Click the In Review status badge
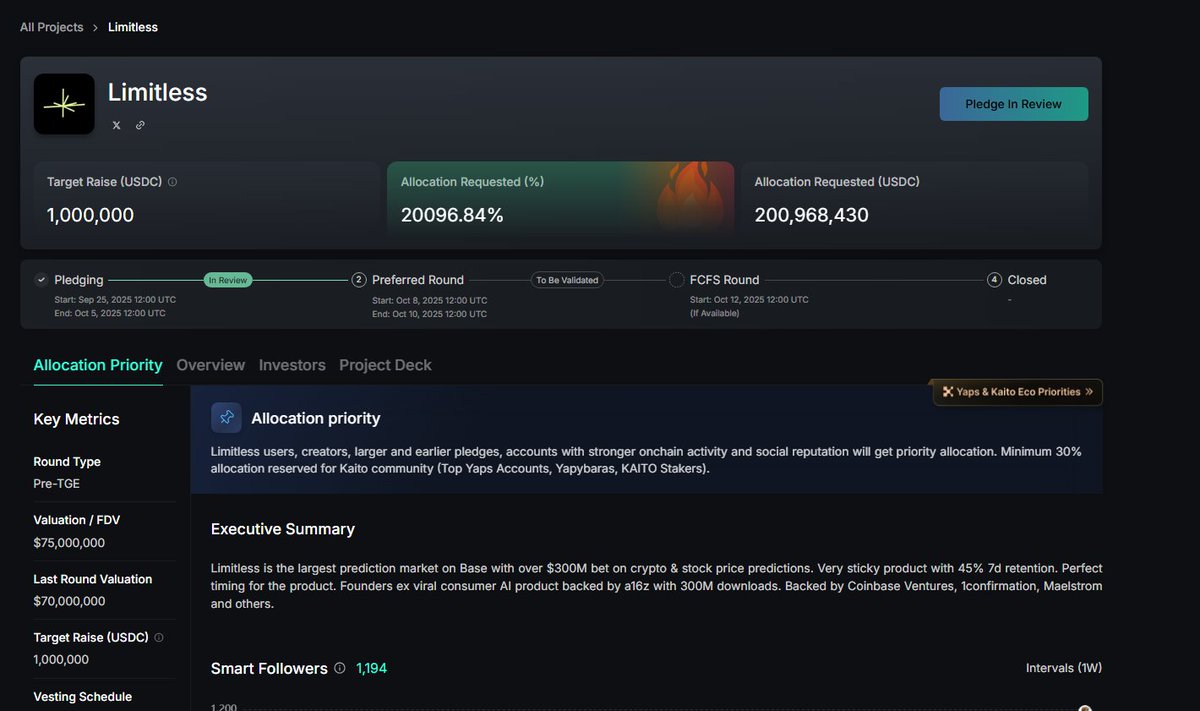 228,280
